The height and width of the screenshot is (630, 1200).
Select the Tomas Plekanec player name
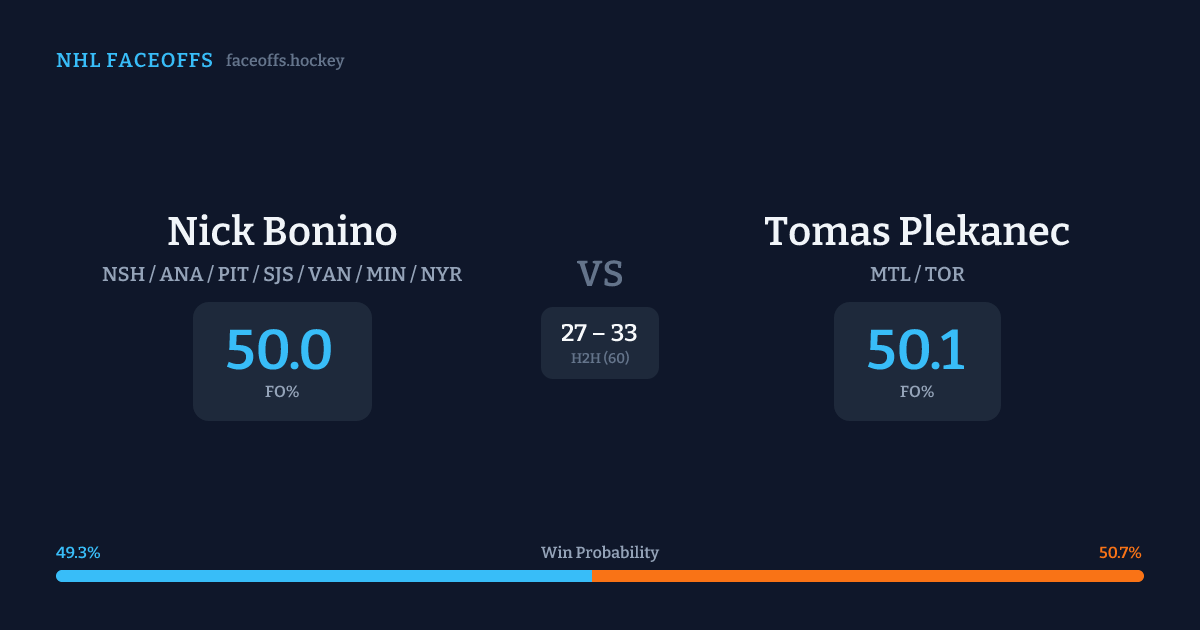point(917,232)
